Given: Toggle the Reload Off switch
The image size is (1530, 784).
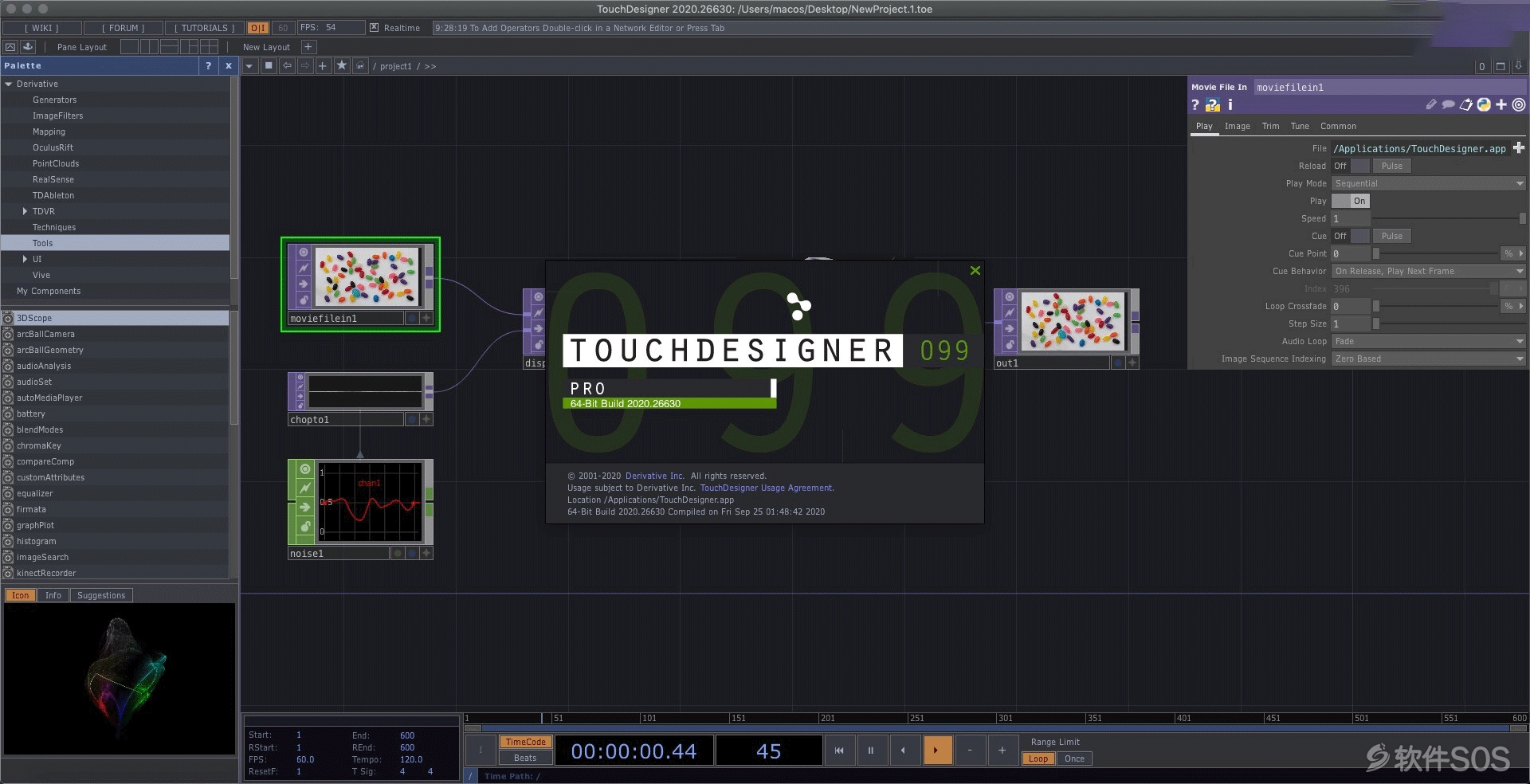Looking at the screenshot, I should coord(1350,166).
